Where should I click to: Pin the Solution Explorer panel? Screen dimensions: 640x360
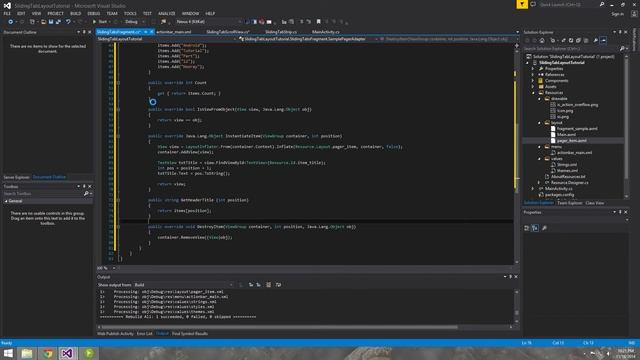[x=620, y=32]
